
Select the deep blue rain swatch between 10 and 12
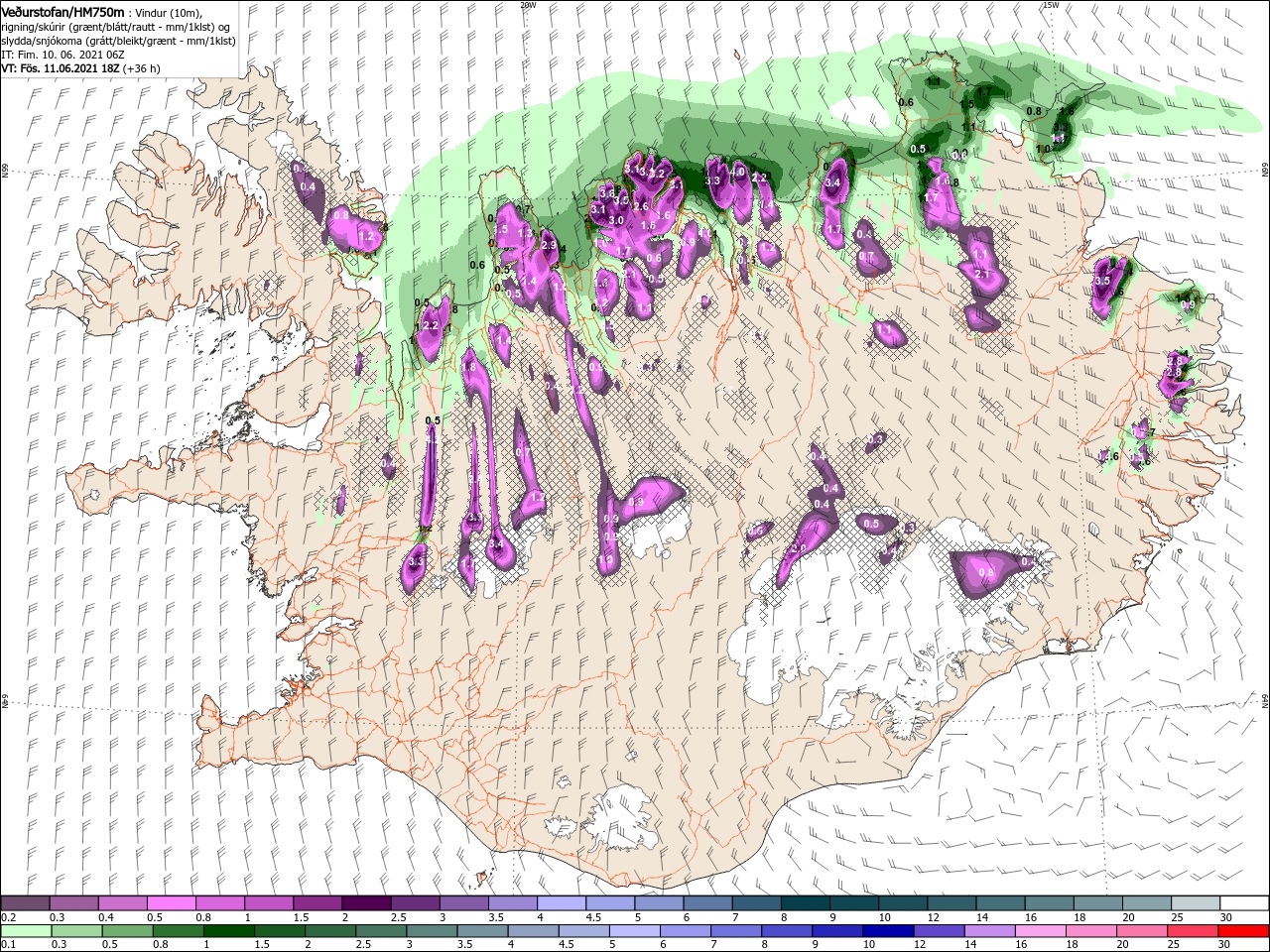click(x=886, y=931)
